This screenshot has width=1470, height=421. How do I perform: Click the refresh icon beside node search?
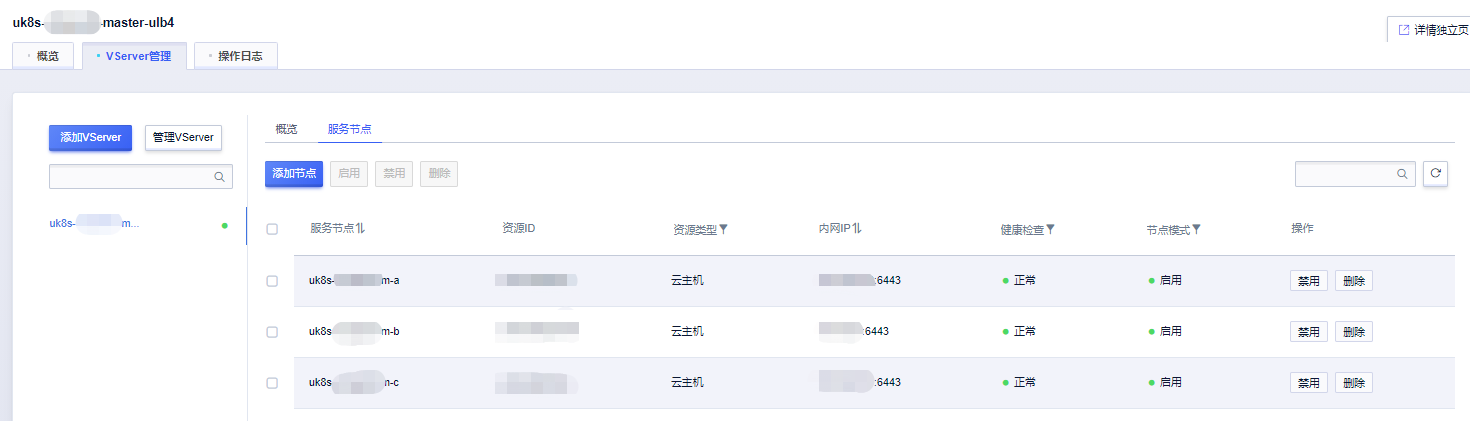(1435, 174)
